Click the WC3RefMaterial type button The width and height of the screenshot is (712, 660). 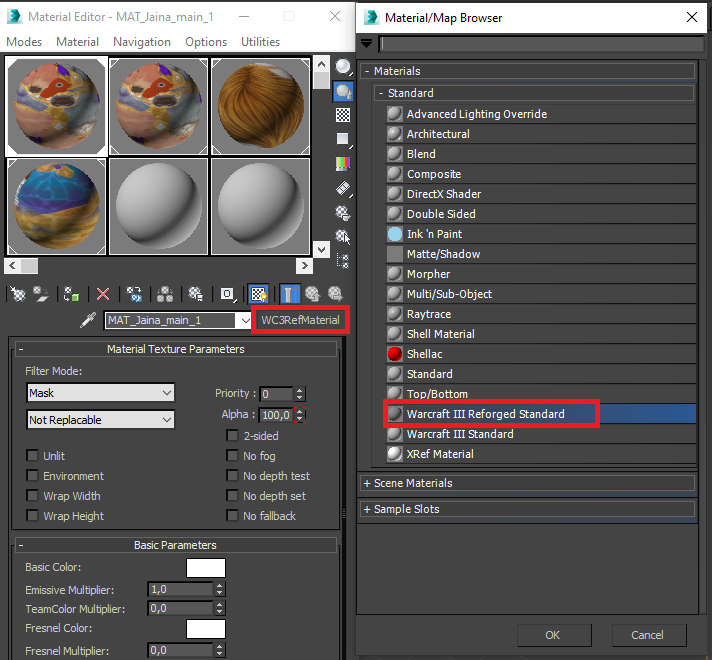(x=301, y=320)
